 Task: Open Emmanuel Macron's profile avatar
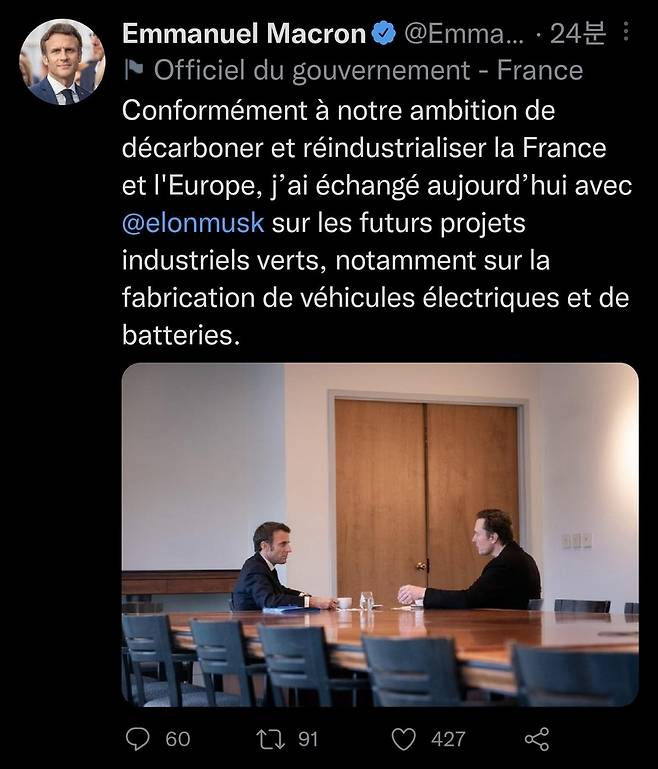(62, 63)
